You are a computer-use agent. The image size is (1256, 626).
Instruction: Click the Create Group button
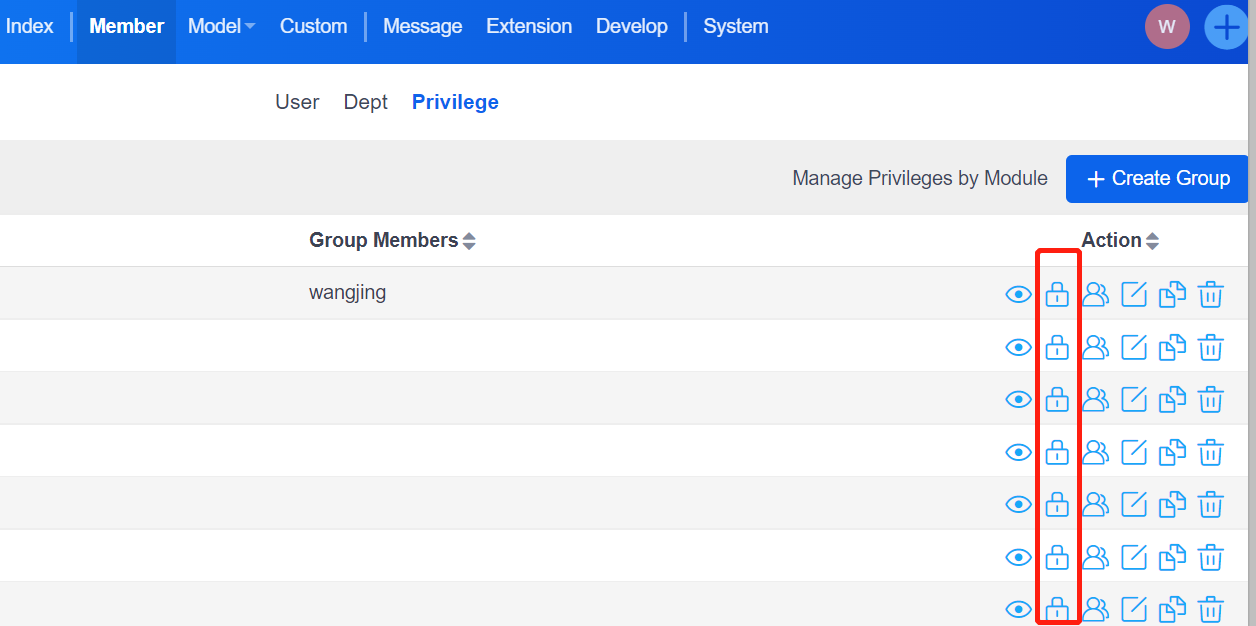1157,178
